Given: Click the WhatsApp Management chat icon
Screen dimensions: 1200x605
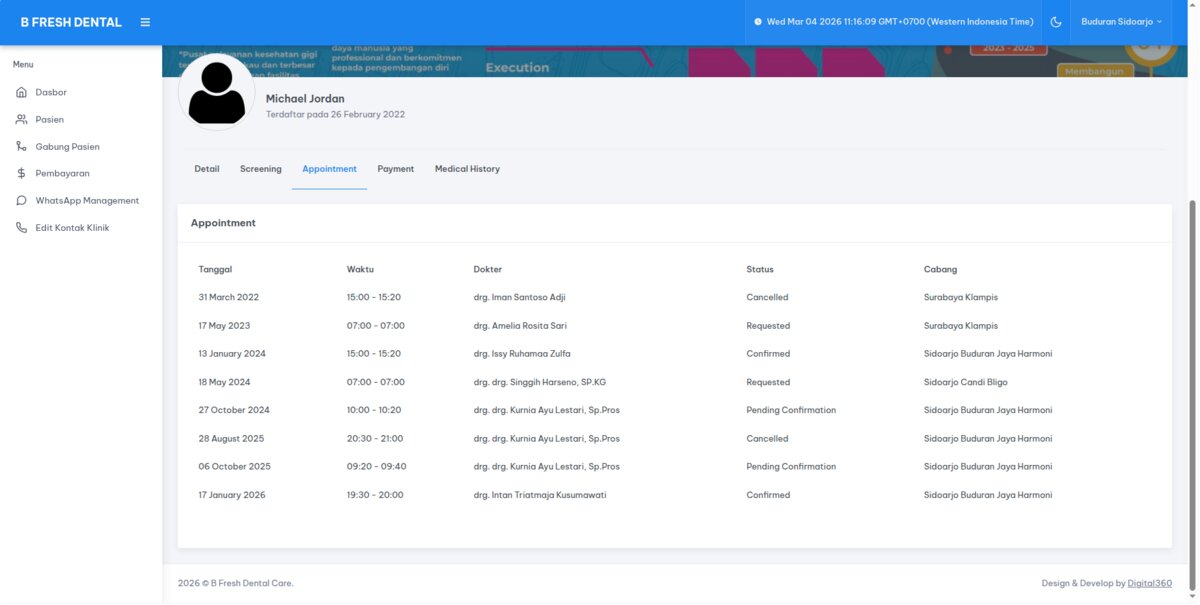Looking at the screenshot, I should point(22,201).
